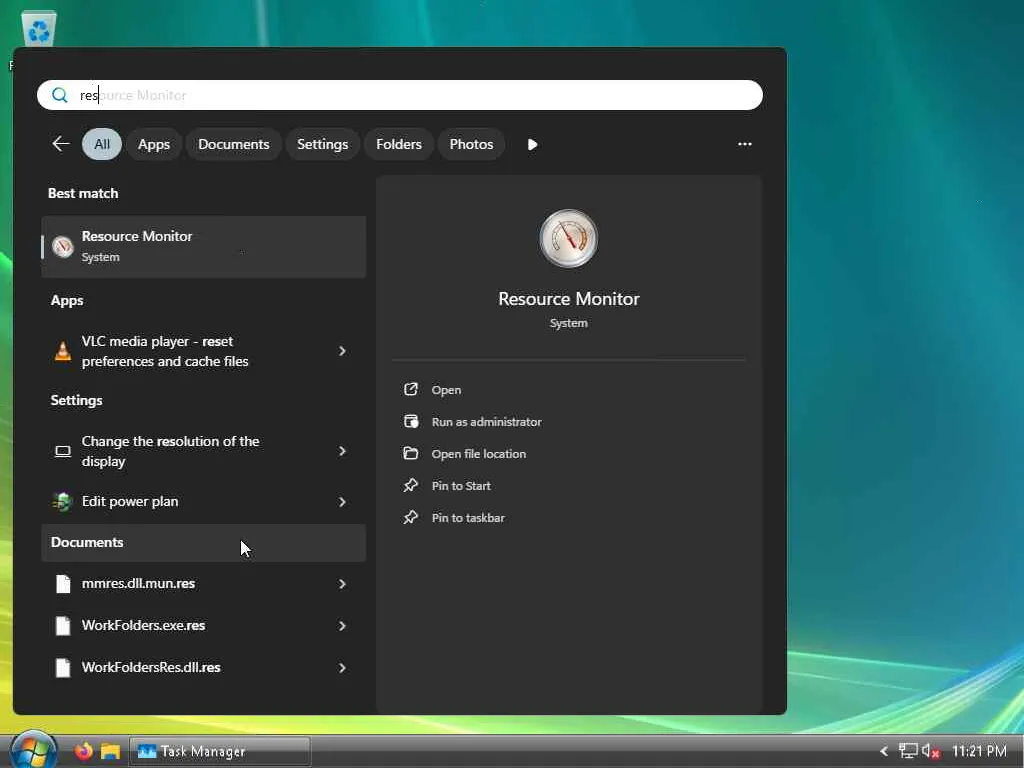1024x768 pixels.
Task: Open Edit power plan setting
Action: (x=204, y=502)
